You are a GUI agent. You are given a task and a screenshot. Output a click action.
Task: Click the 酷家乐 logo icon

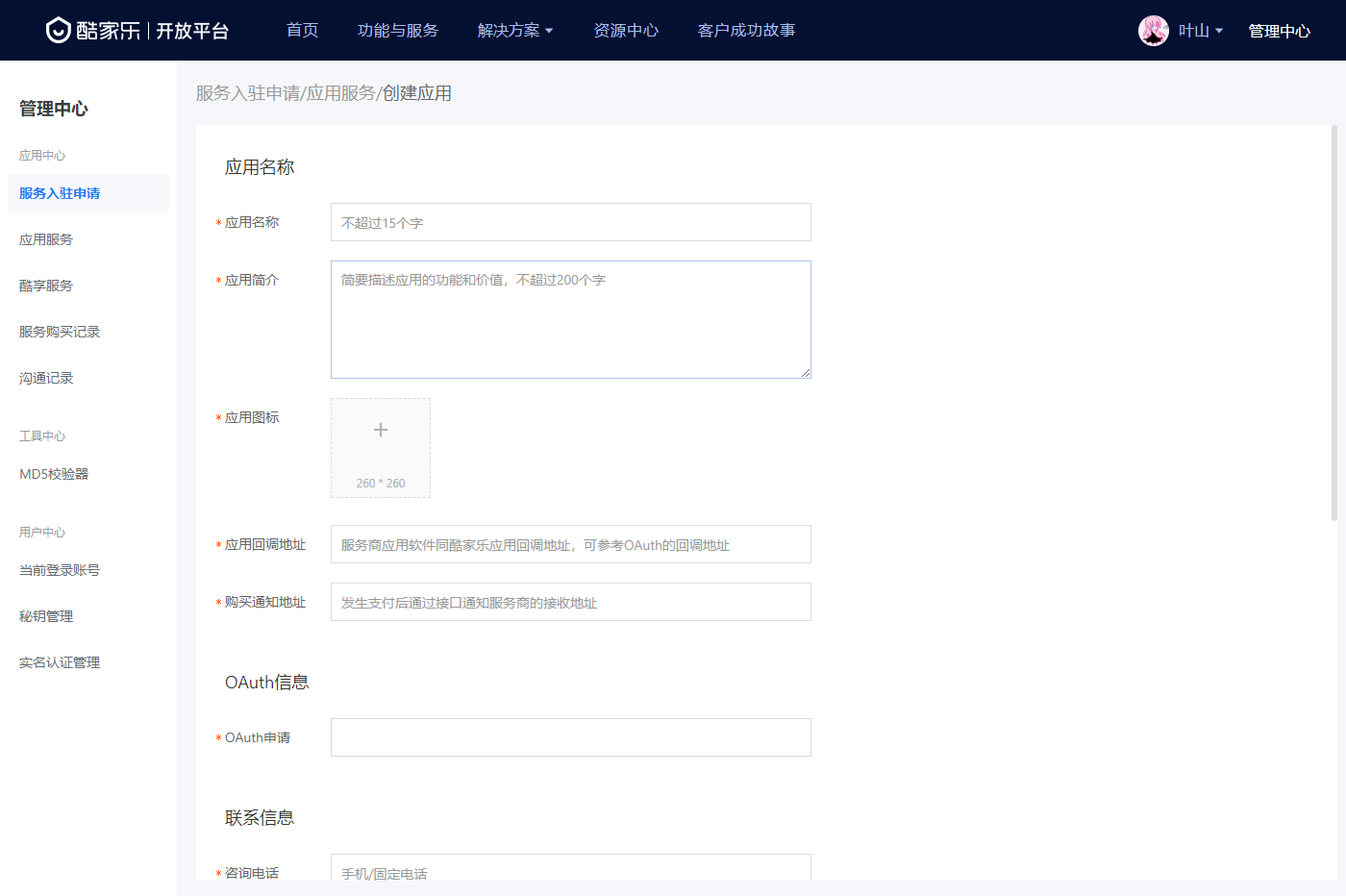pyautogui.click(x=59, y=31)
